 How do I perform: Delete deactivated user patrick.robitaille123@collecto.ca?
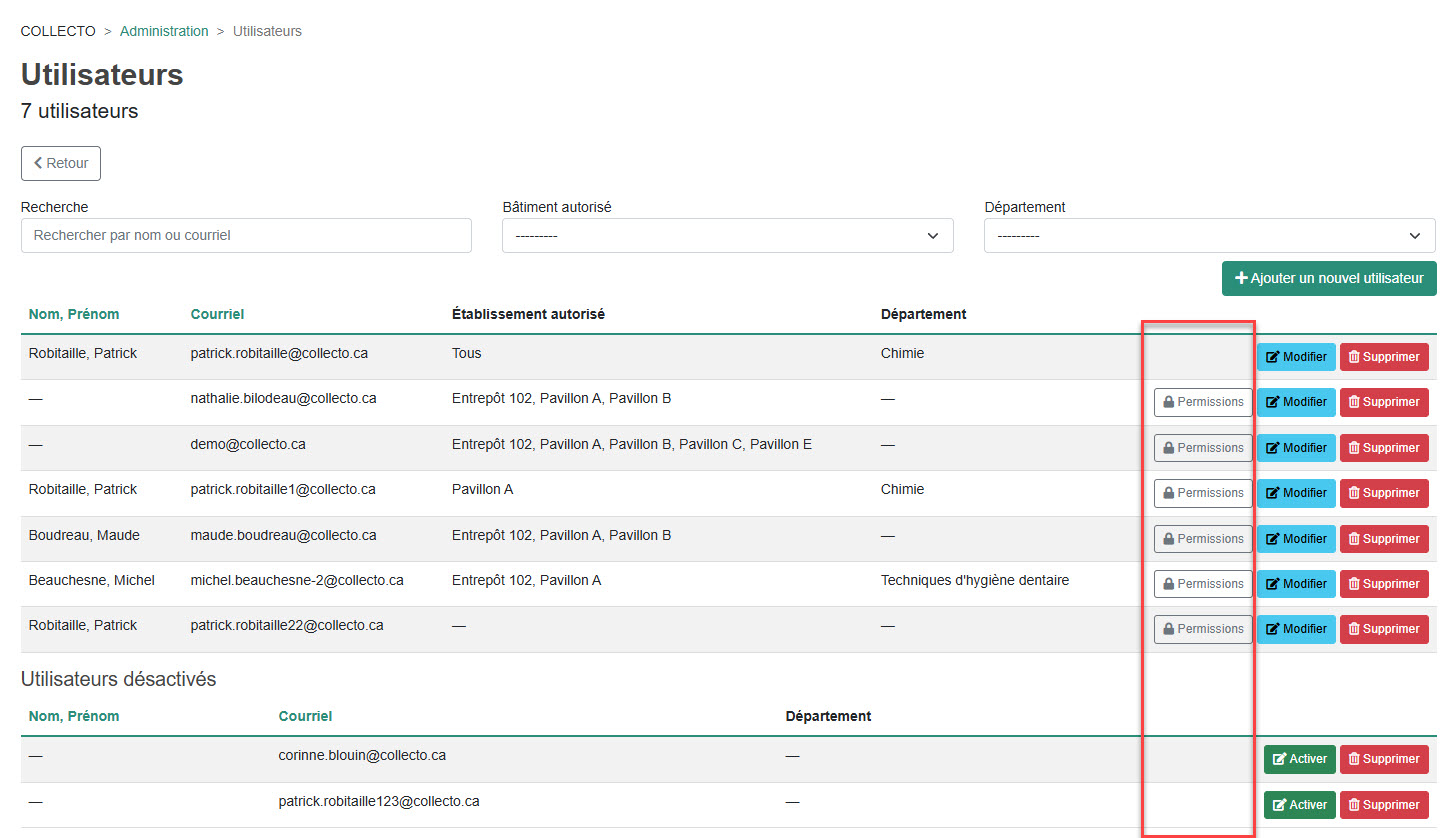click(x=1384, y=805)
